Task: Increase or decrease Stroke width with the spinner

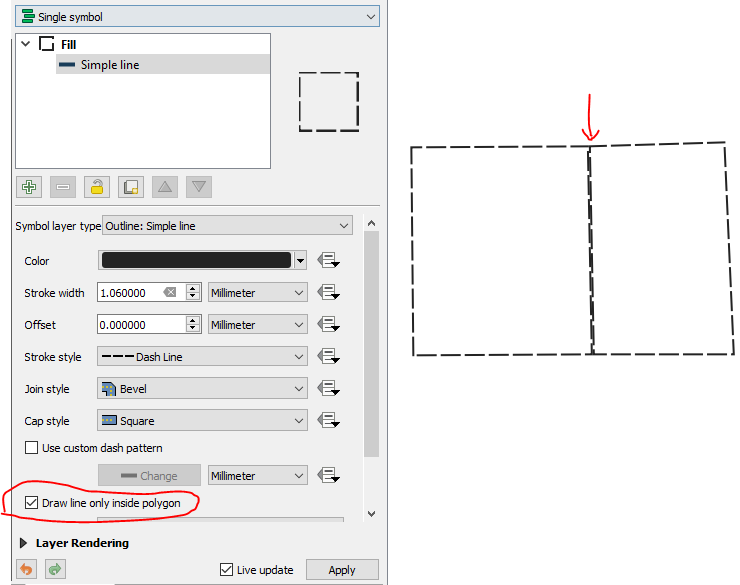Action: 193,292
